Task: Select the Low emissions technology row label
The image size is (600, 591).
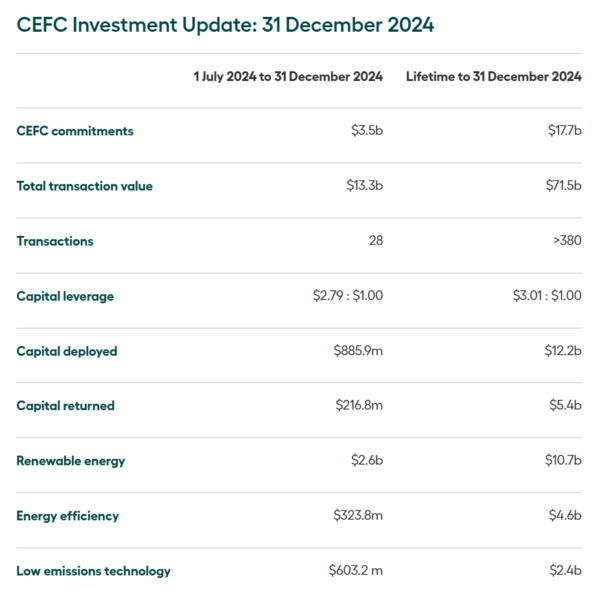Action: click(94, 571)
